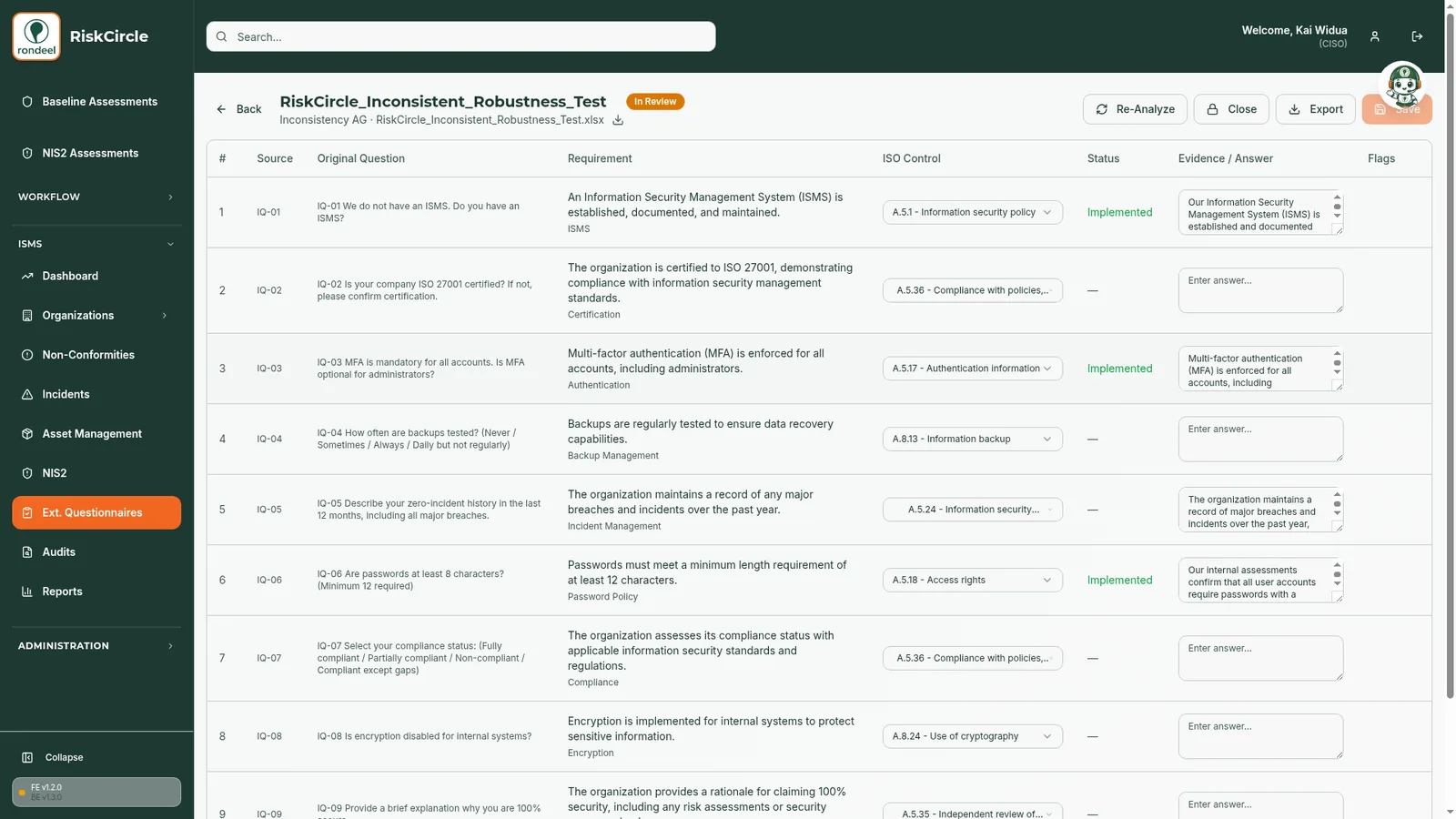
Task: Click the Asset Management cube icon
Action: tap(27, 434)
